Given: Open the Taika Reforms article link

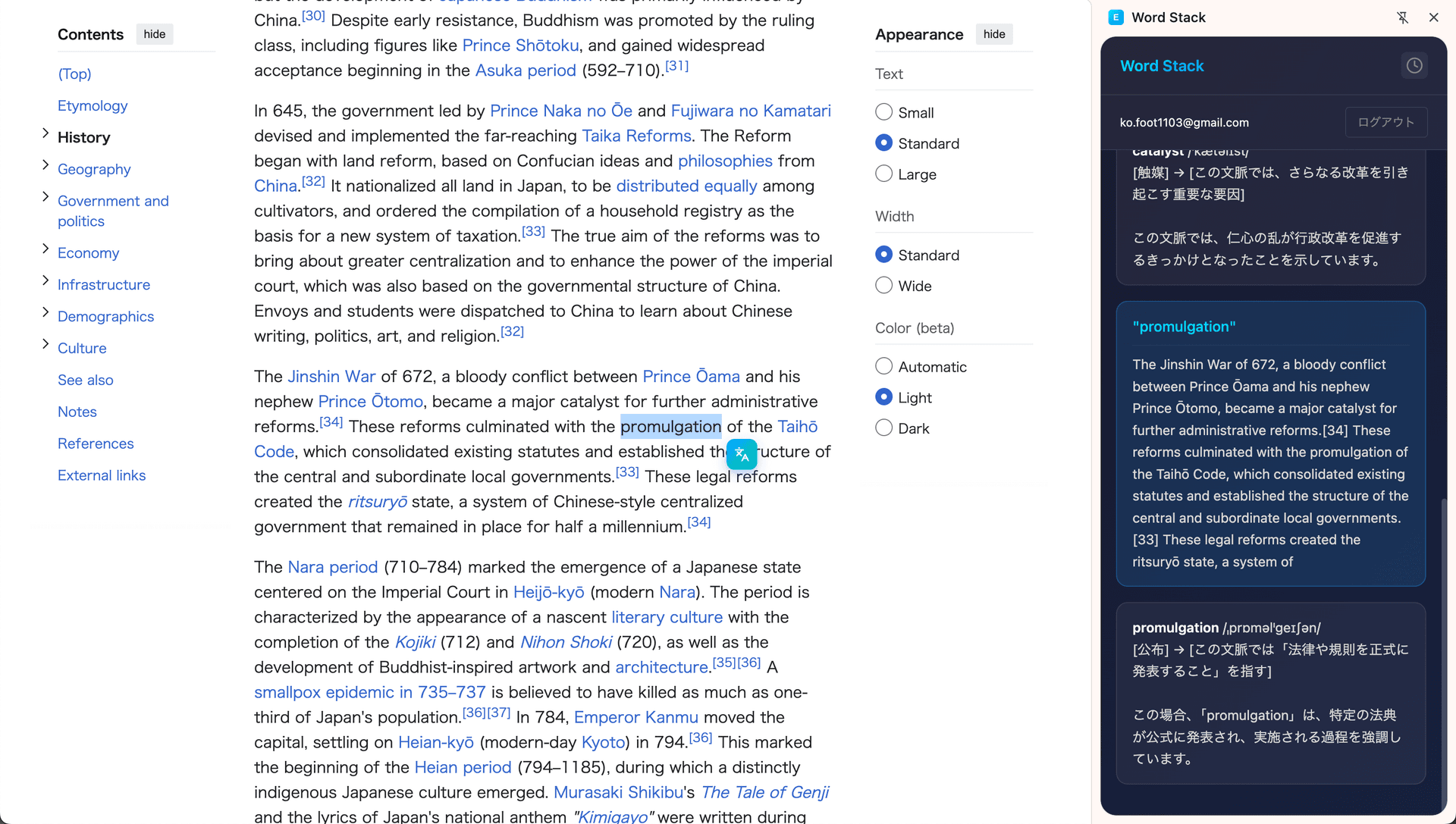Looking at the screenshot, I should 635,136.
